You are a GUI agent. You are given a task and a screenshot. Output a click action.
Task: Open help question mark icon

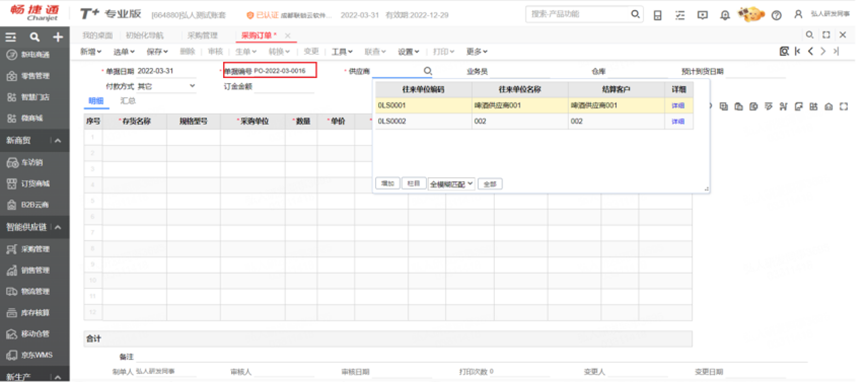tap(776, 15)
